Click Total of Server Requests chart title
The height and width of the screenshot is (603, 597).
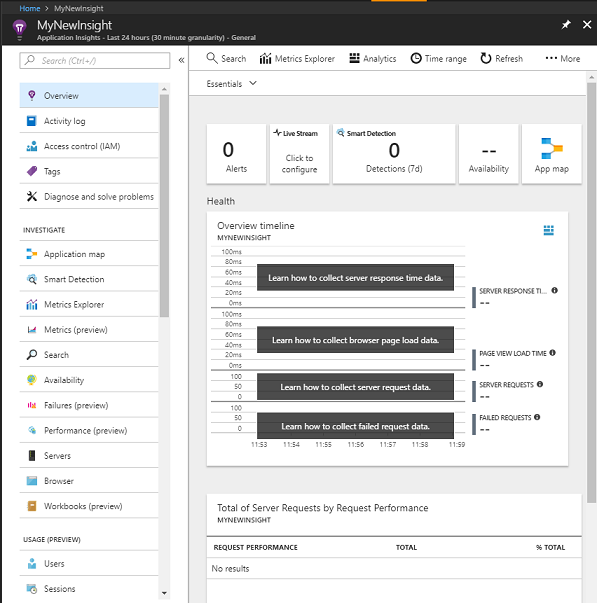322,508
